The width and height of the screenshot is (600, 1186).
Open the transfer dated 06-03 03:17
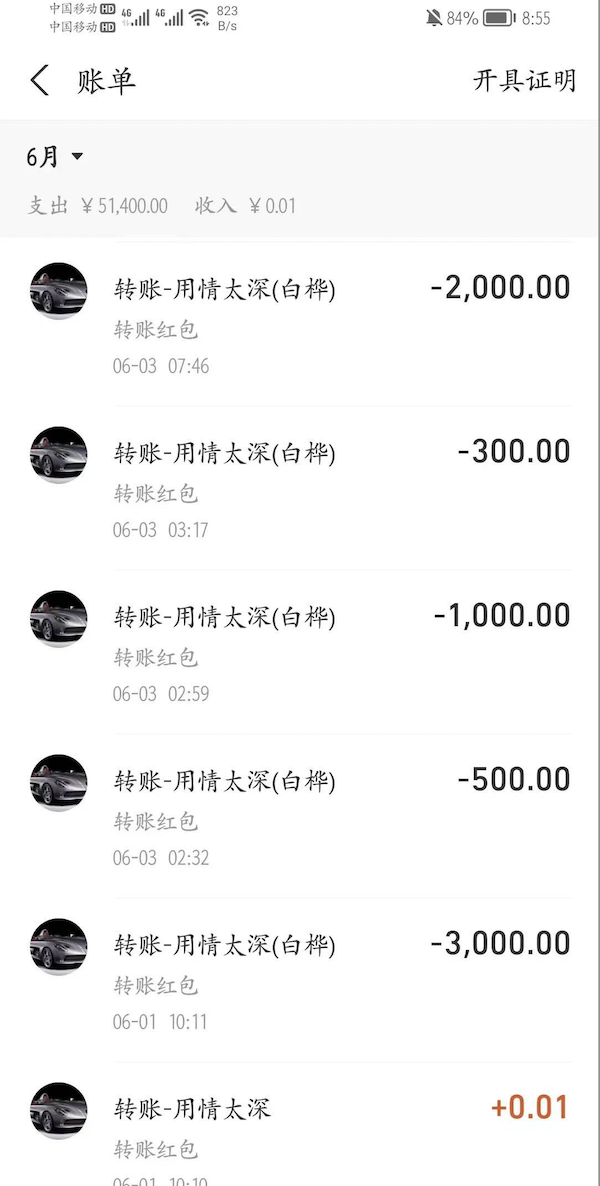pyautogui.click(x=300, y=488)
